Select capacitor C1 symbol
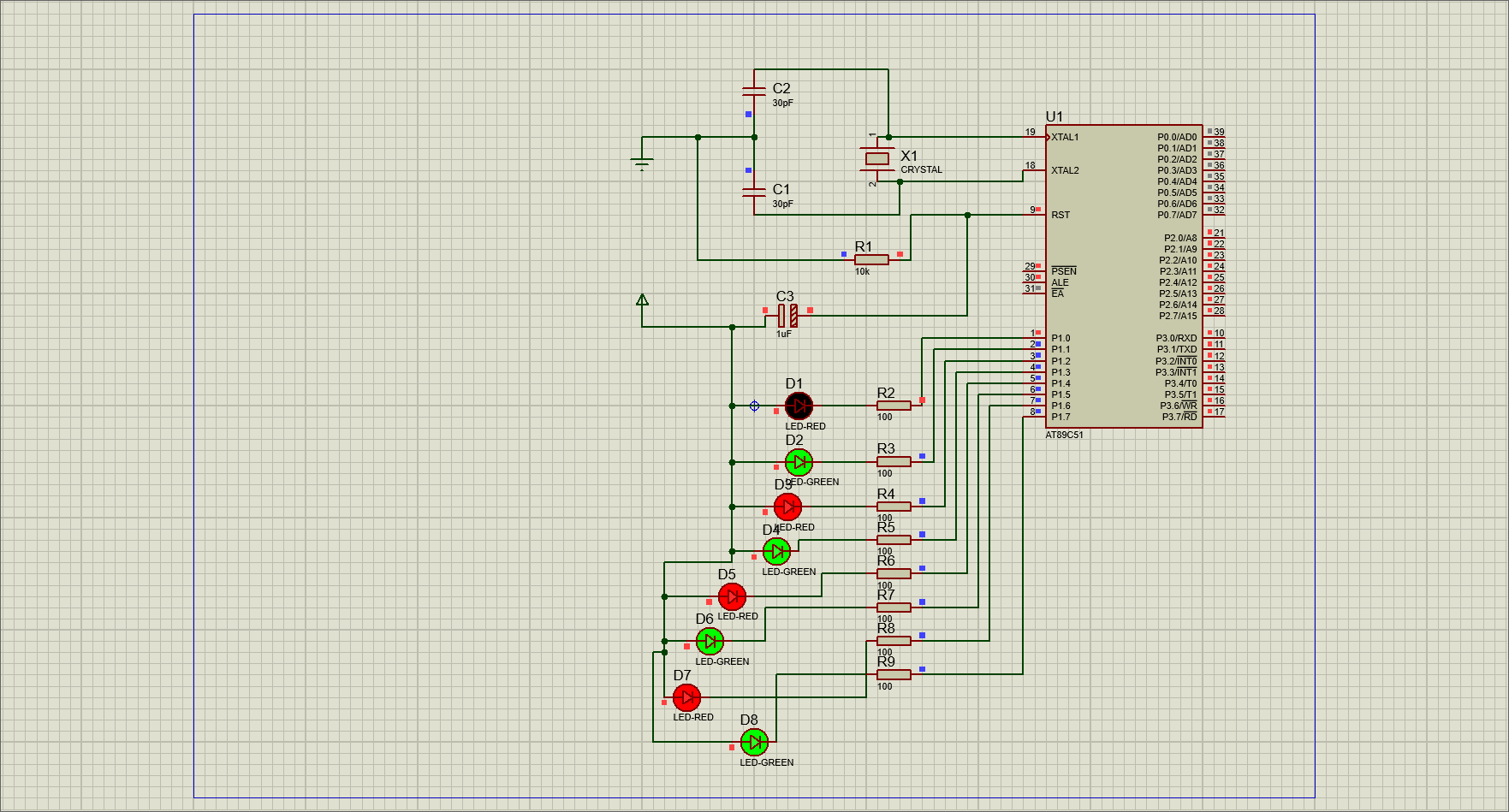Image resolution: width=1509 pixels, height=812 pixels. coord(754,193)
